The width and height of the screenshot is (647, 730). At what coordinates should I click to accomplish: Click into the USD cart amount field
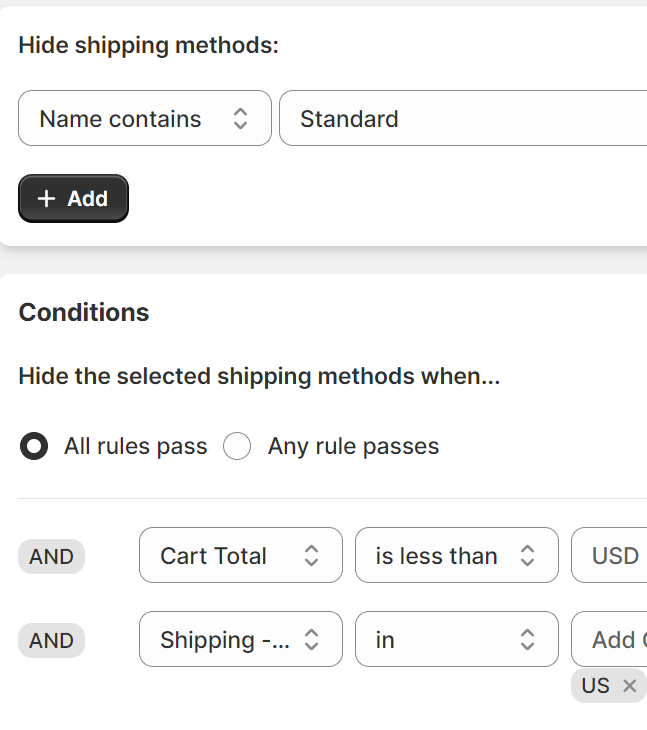pos(612,556)
